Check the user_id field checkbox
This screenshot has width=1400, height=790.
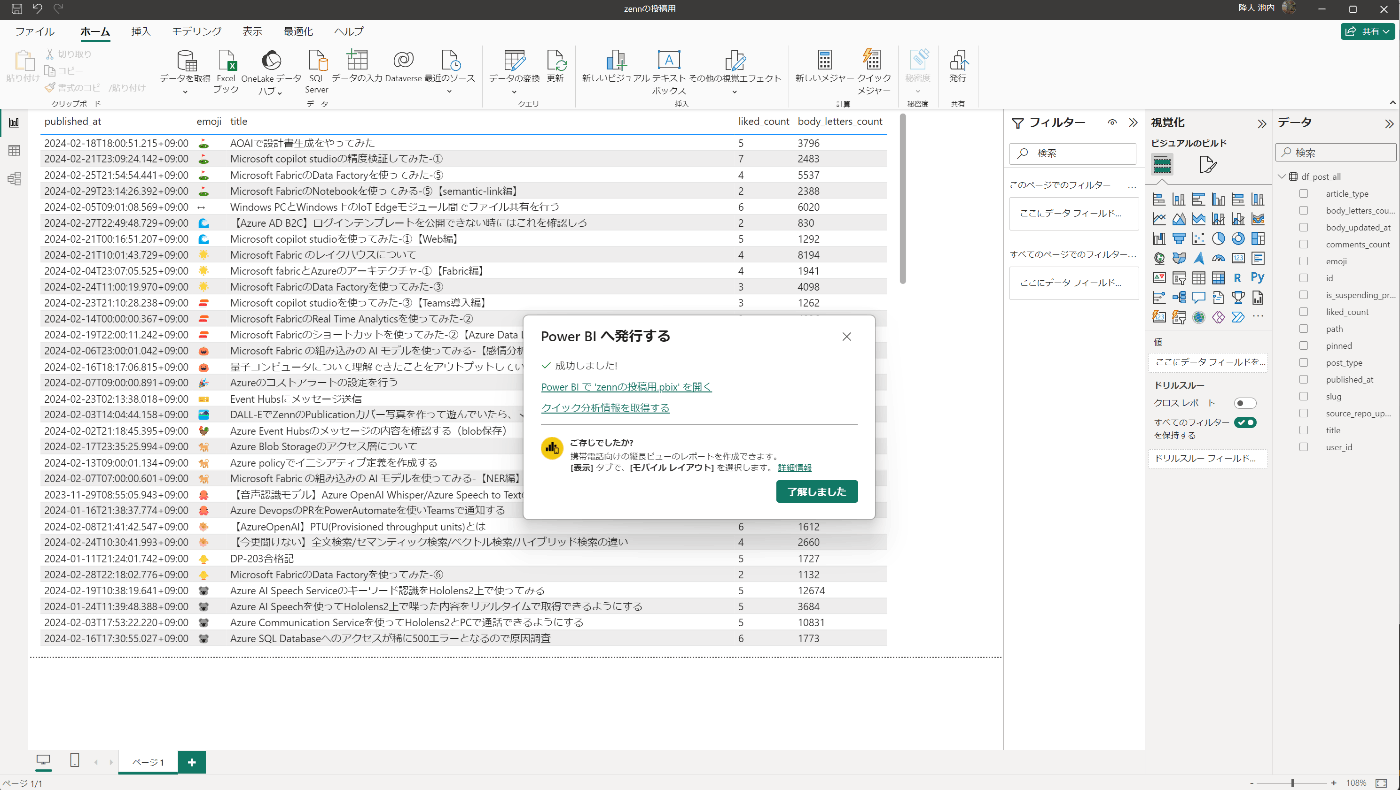coord(1303,447)
